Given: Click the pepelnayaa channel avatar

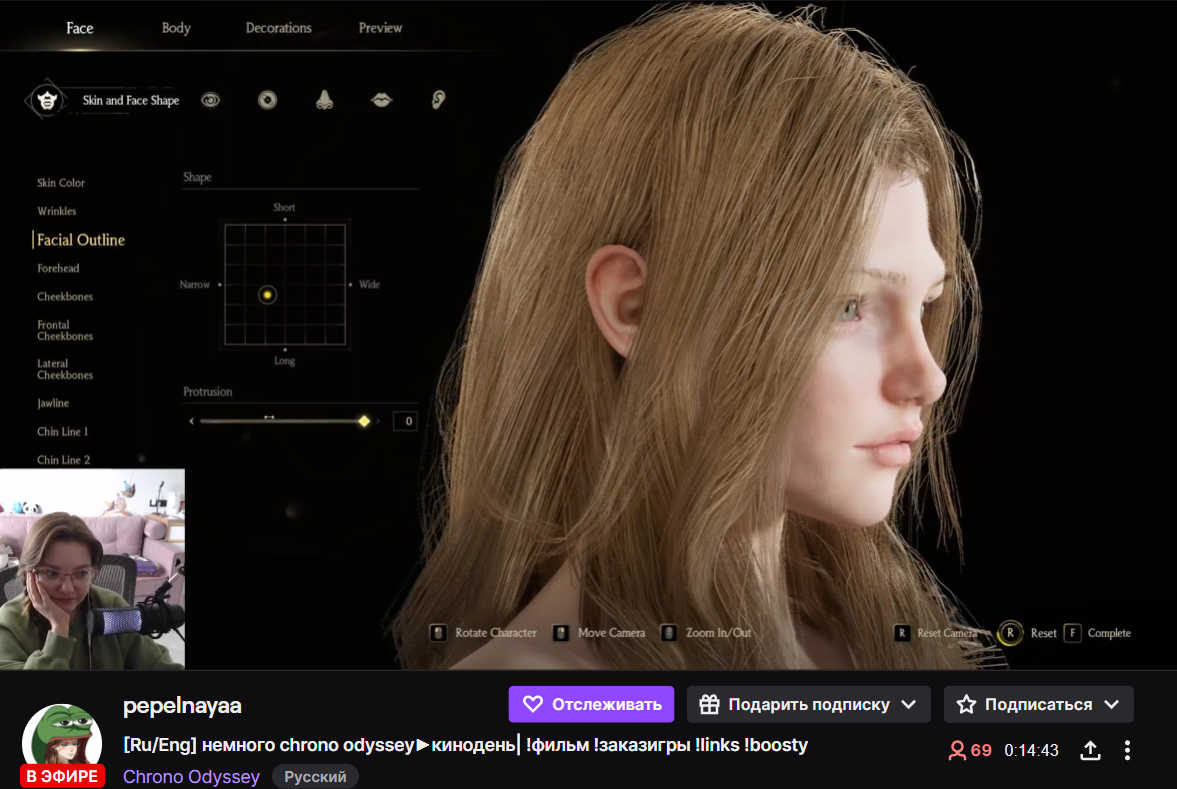Looking at the screenshot, I should click(62, 742).
